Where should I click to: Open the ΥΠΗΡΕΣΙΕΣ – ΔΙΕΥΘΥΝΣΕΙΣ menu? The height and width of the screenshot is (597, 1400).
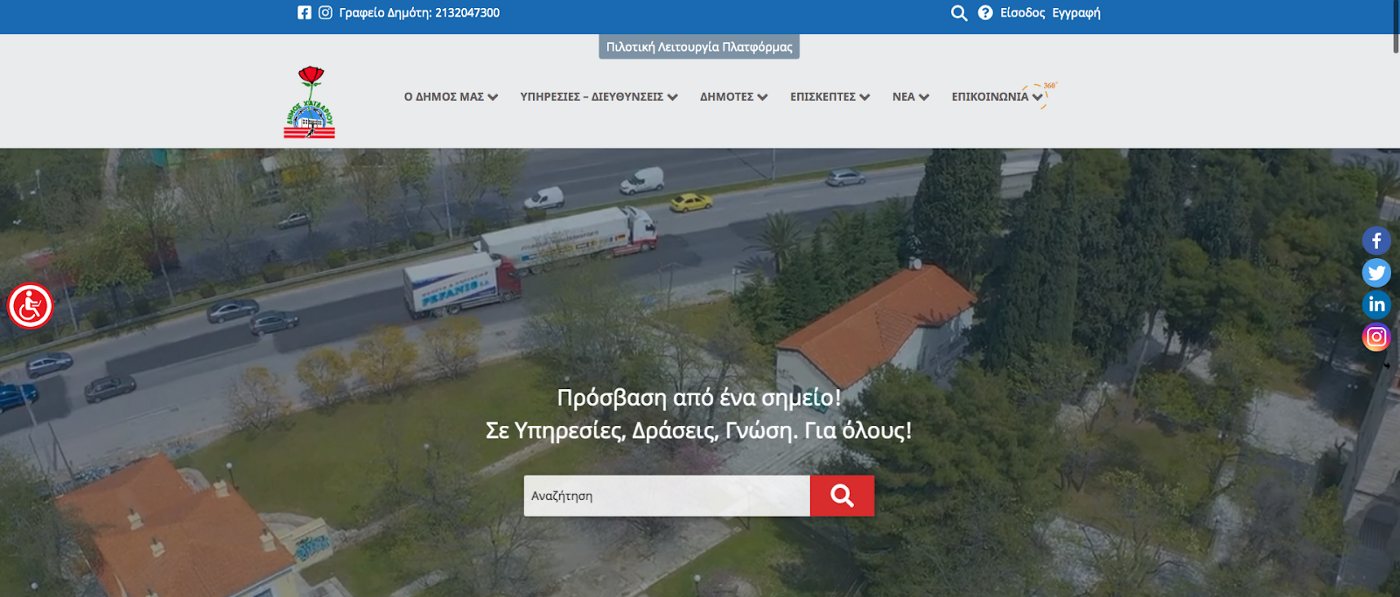point(592,97)
